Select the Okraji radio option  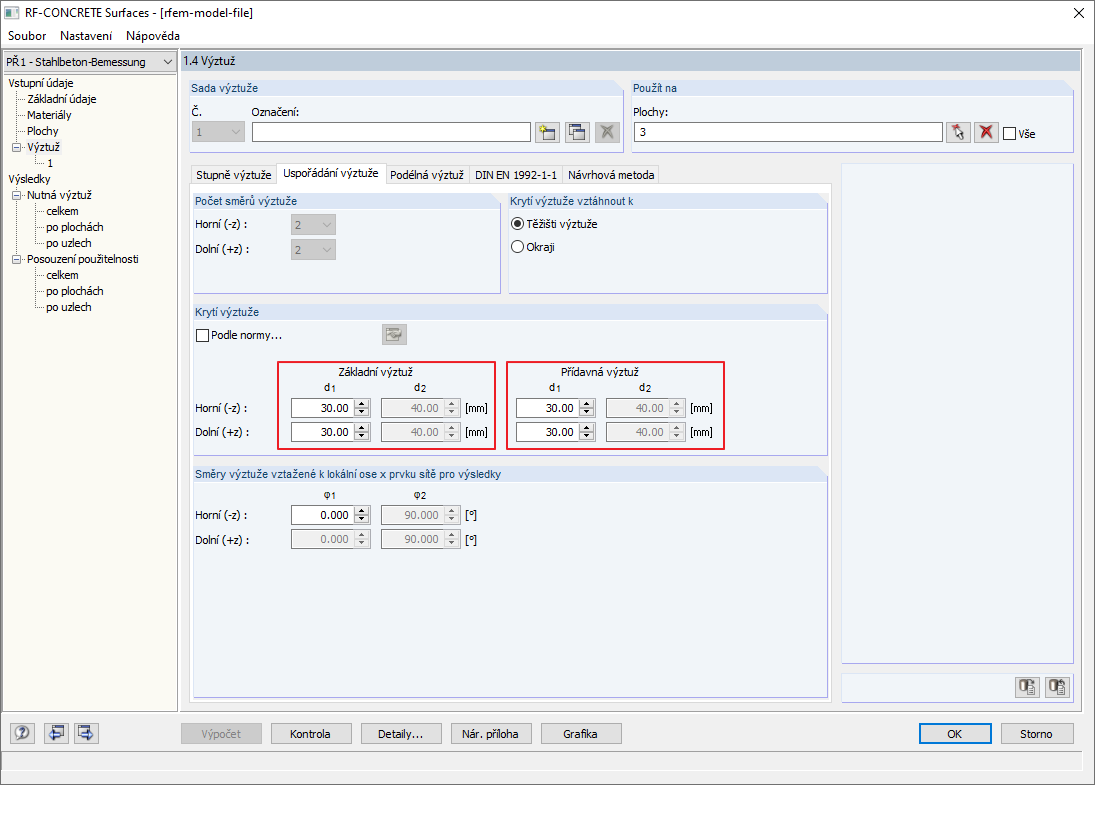click(517, 247)
